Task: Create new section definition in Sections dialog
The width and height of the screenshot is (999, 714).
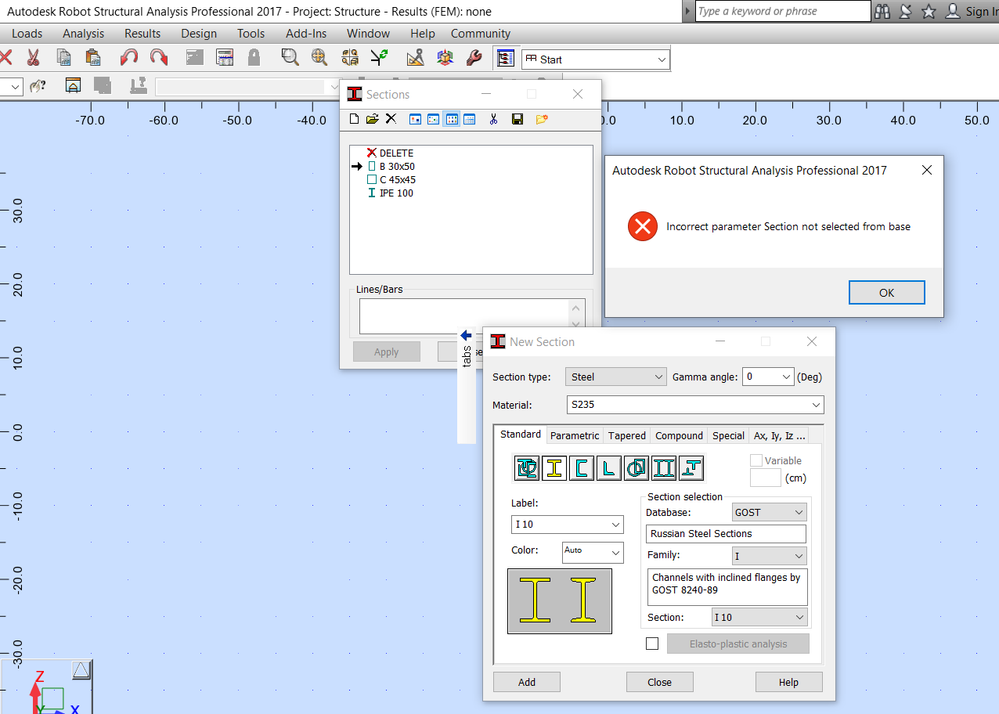Action: (x=354, y=119)
